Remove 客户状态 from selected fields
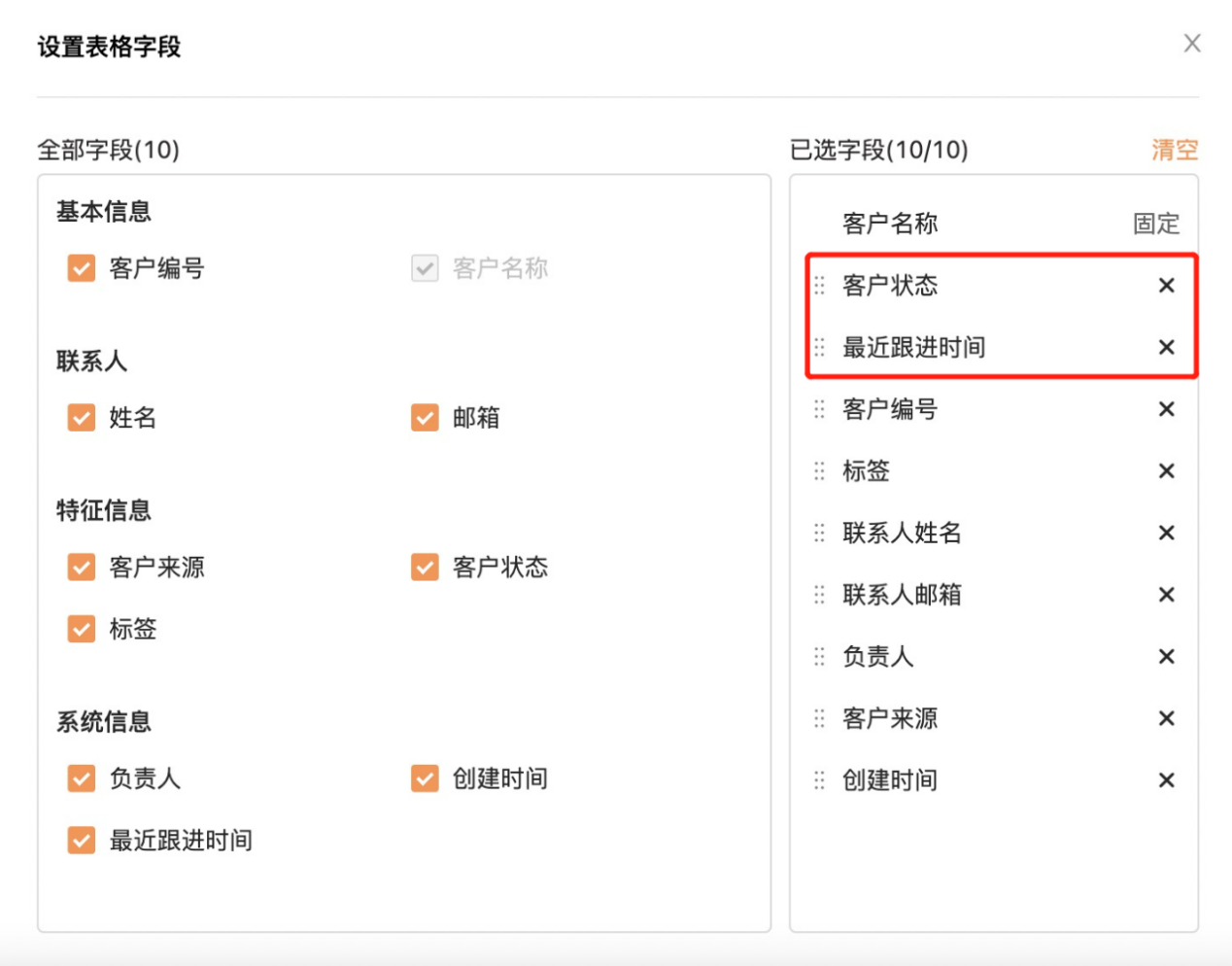The height and width of the screenshot is (966, 1232). (x=1166, y=285)
